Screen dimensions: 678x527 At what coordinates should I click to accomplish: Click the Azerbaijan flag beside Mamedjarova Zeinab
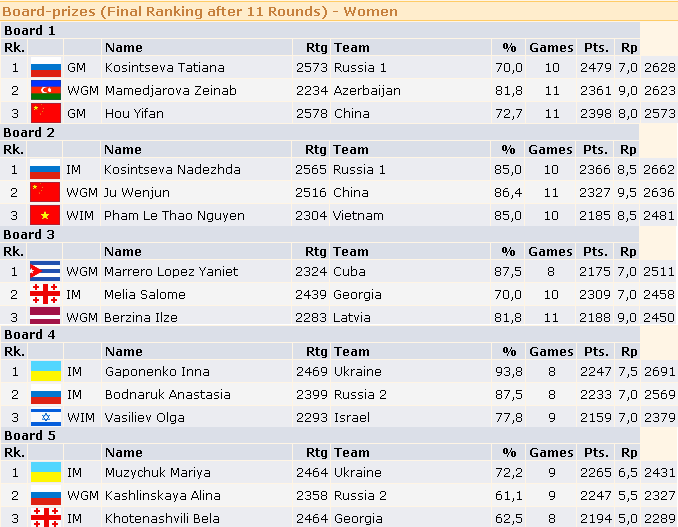click(x=46, y=91)
